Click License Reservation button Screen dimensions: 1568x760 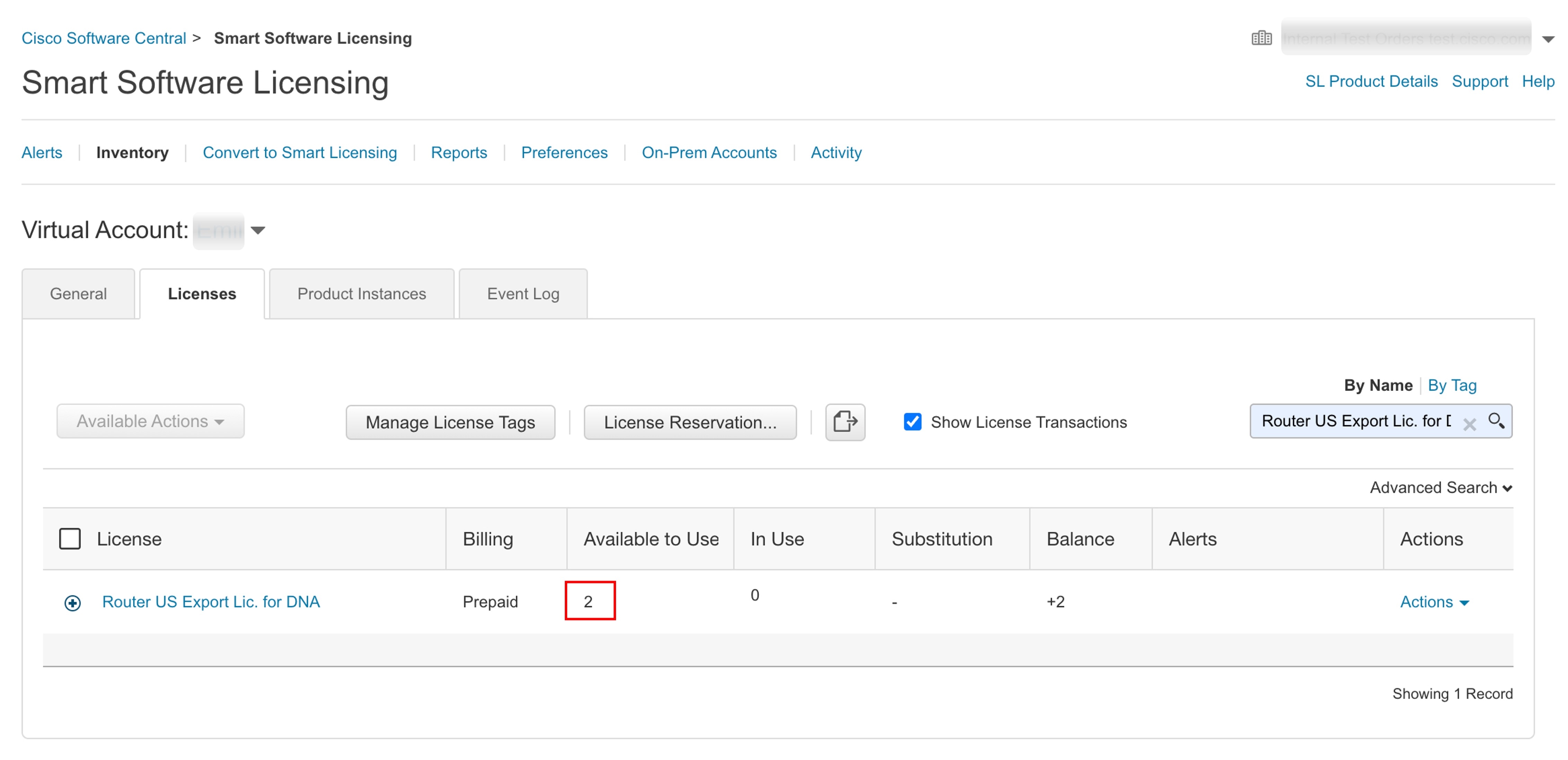690,422
